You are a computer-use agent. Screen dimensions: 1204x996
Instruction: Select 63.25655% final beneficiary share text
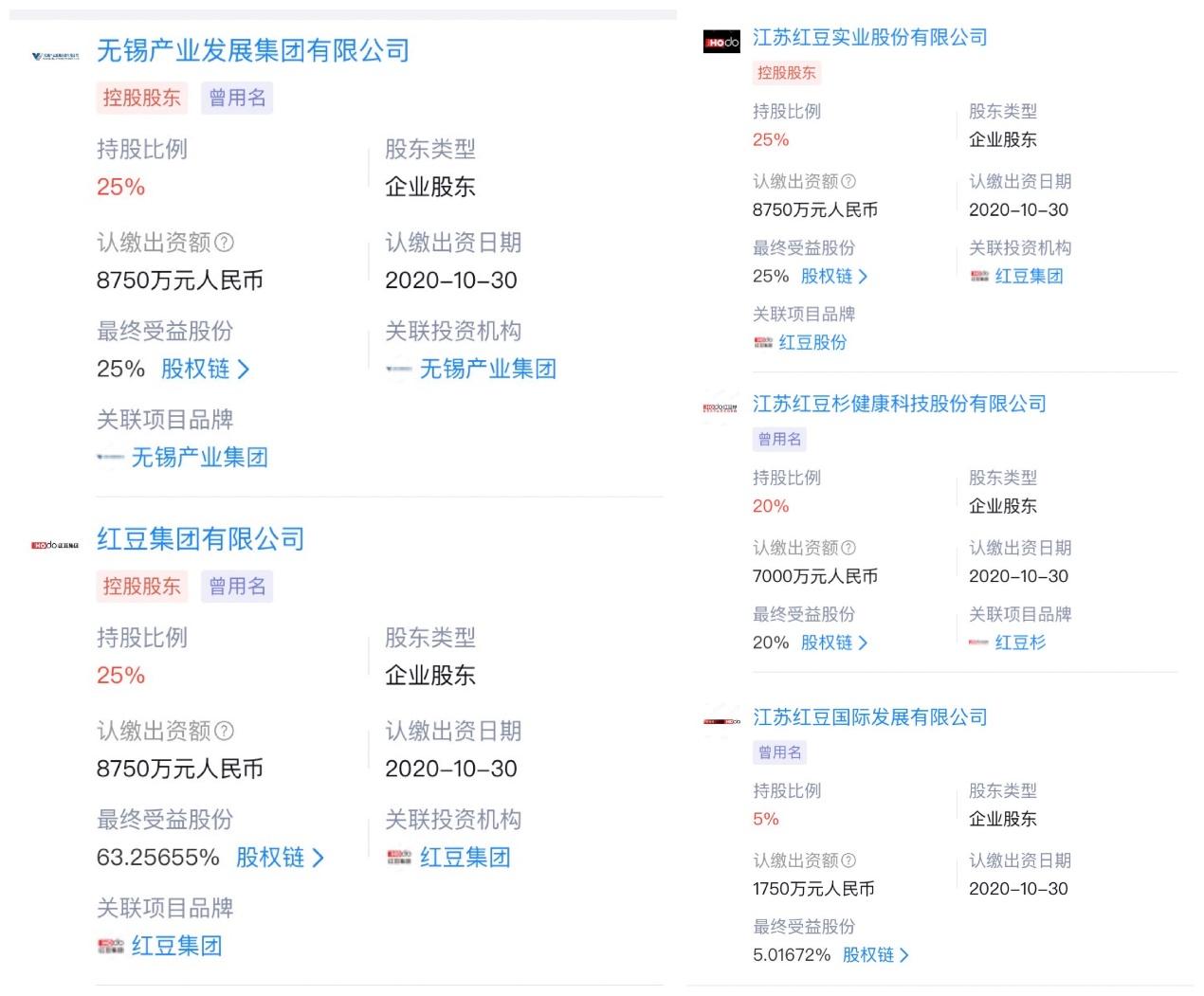pyautogui.click(x=158, y=858)
